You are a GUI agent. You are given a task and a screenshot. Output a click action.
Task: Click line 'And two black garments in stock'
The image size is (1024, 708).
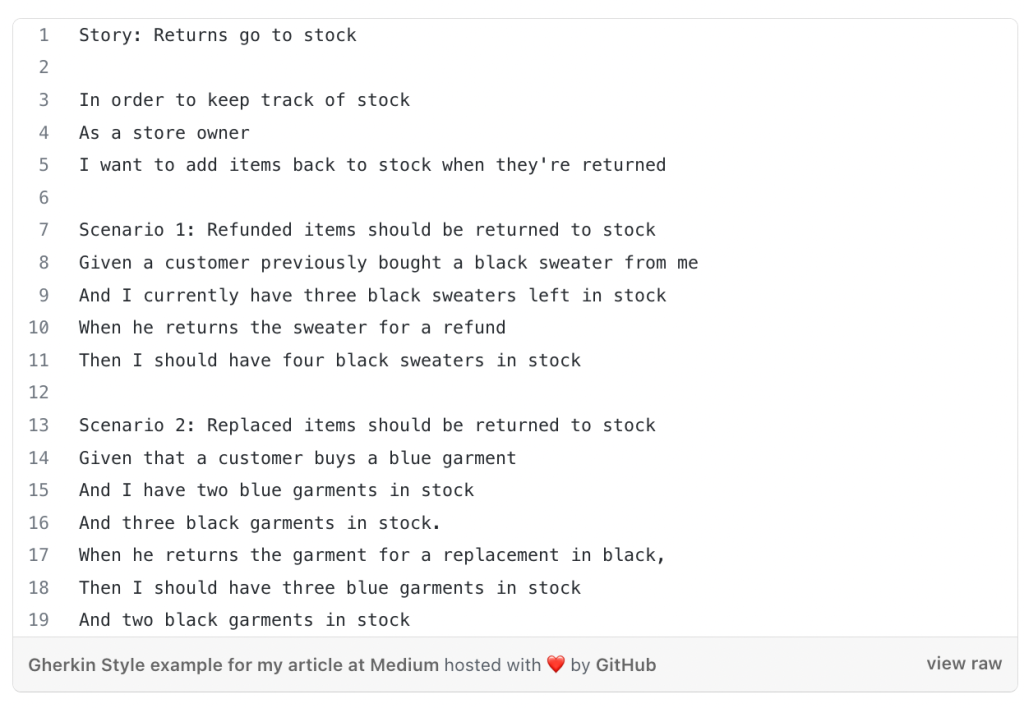[244, 620]
